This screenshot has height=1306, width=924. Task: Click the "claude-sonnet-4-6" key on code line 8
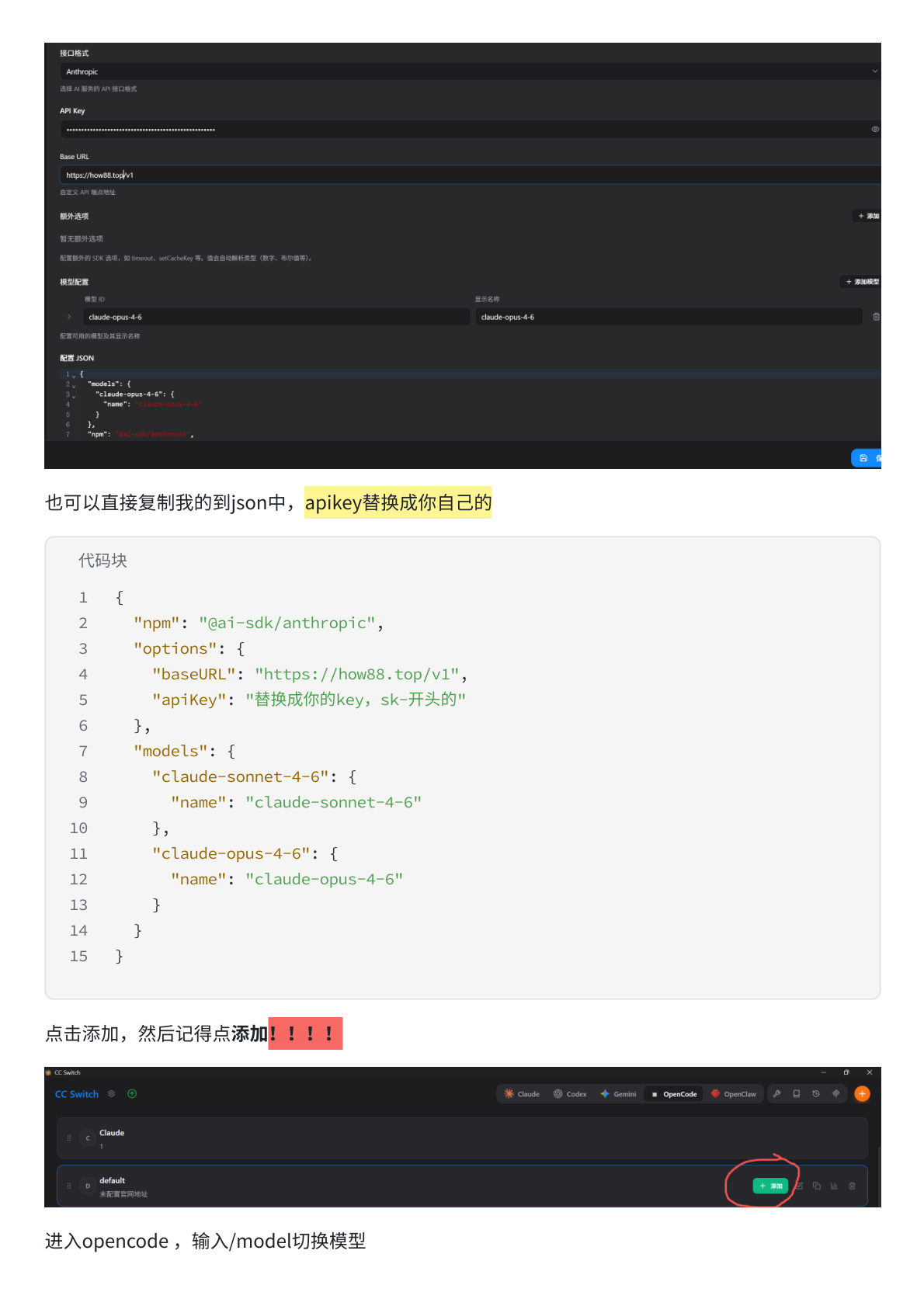240,776
